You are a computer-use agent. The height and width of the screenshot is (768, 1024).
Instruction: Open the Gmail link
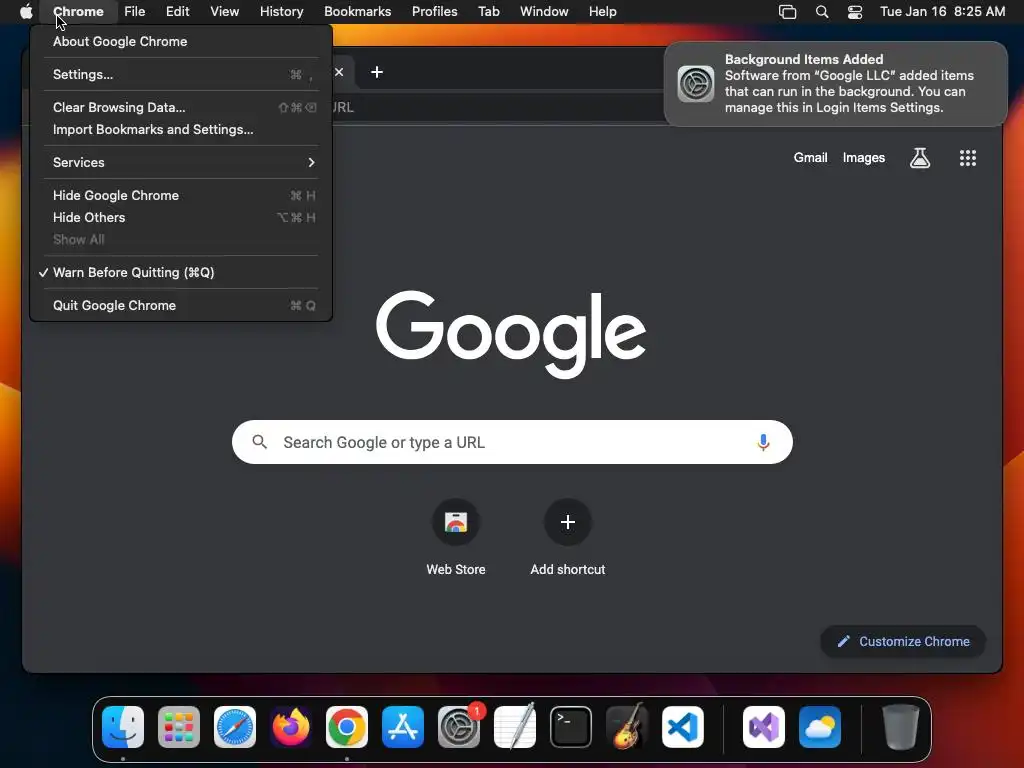click(x=810, y=157)
